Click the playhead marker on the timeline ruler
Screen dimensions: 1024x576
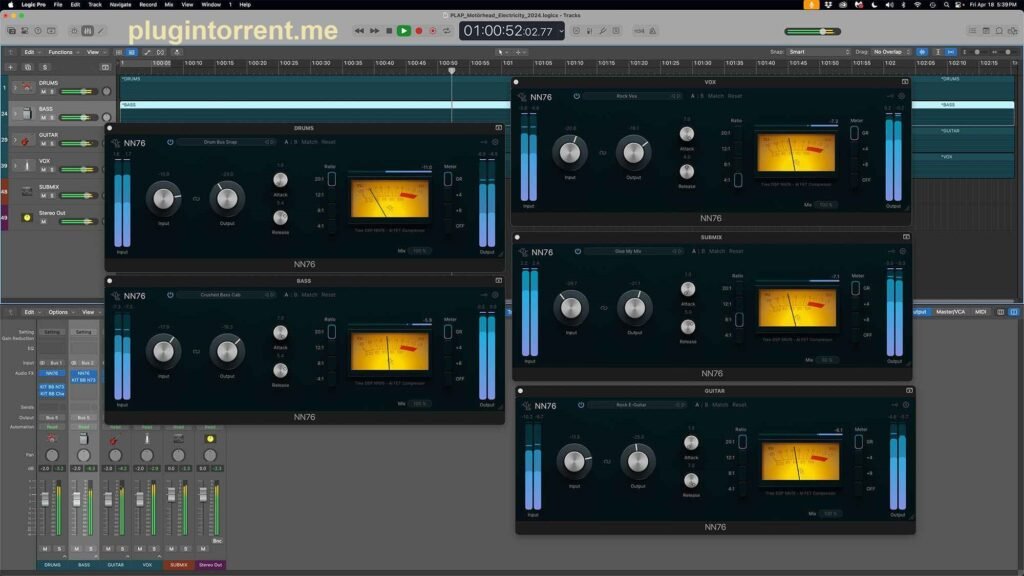pos(451,71)
